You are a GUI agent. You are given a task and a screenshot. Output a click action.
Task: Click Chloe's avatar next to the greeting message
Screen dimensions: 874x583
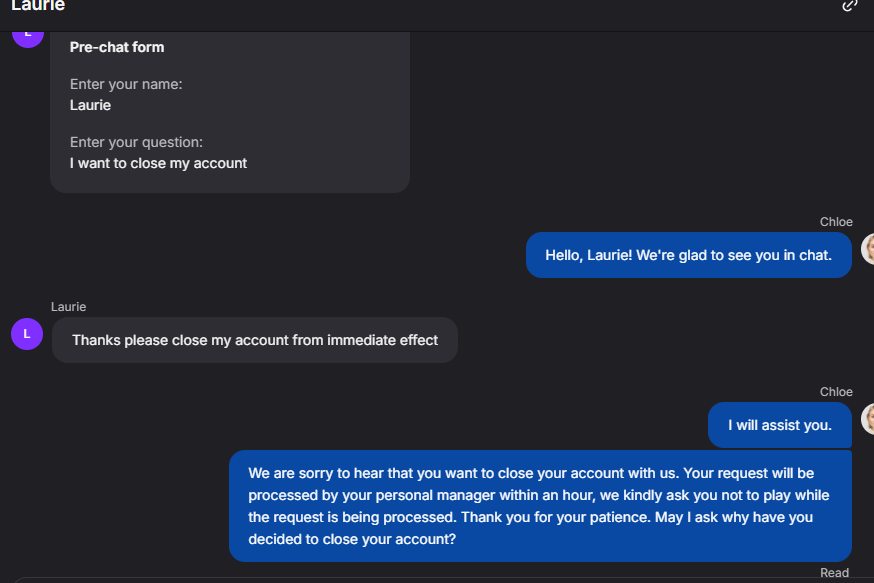point(867,249)
